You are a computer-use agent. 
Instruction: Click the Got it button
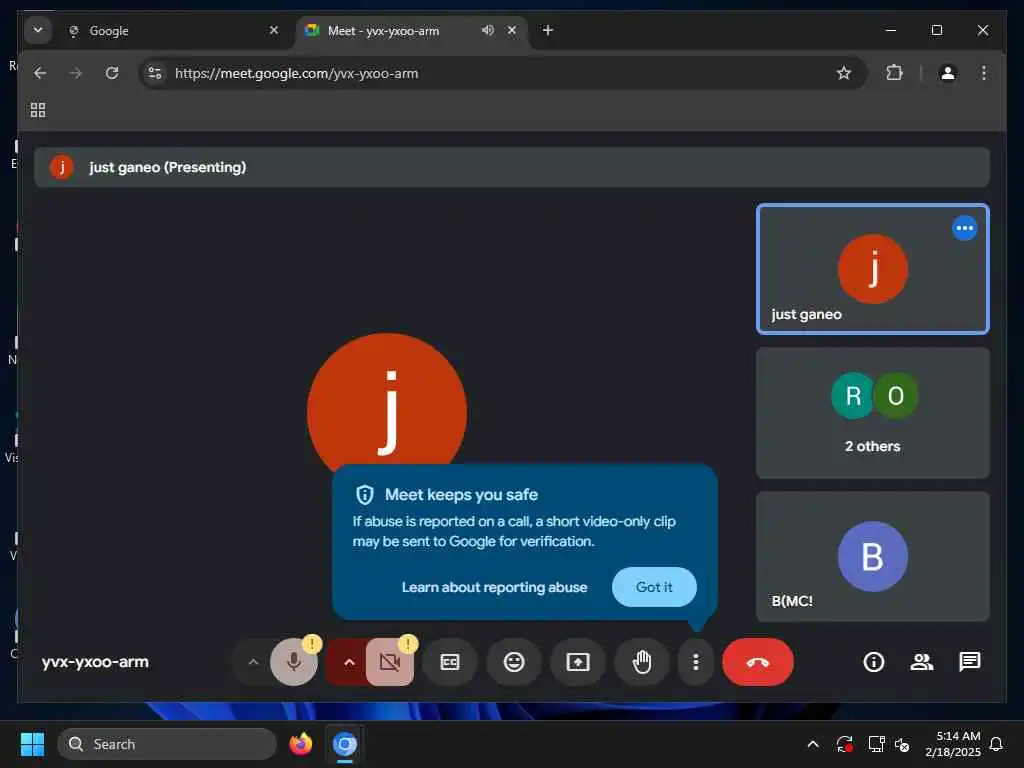[654, 586]
